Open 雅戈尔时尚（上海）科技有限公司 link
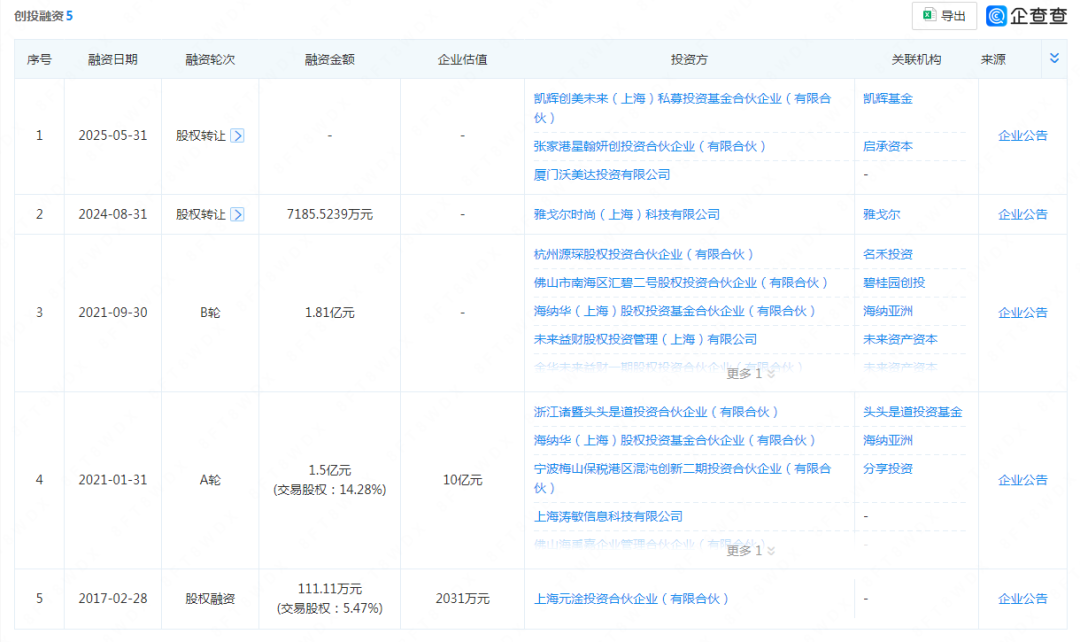1080x642 pixels. pyautogui.click(x=626, y=214)
